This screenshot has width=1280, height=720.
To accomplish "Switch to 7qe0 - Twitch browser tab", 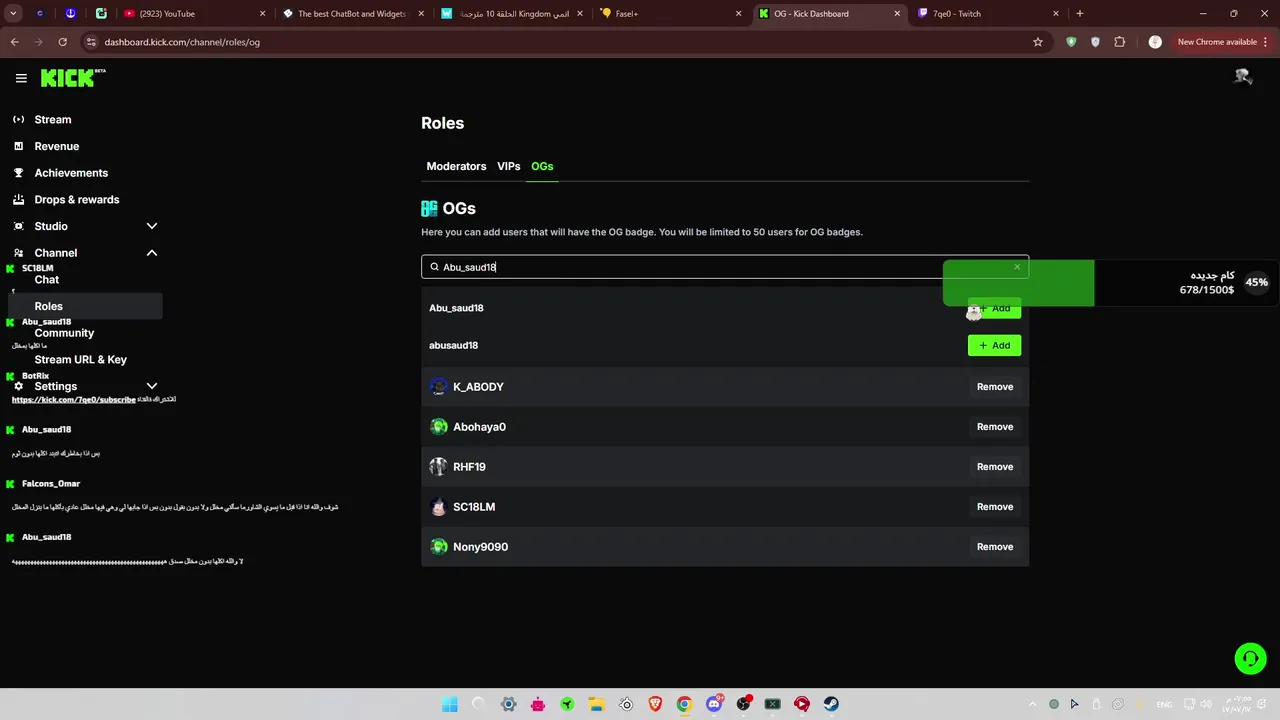I will pos(988,14).
